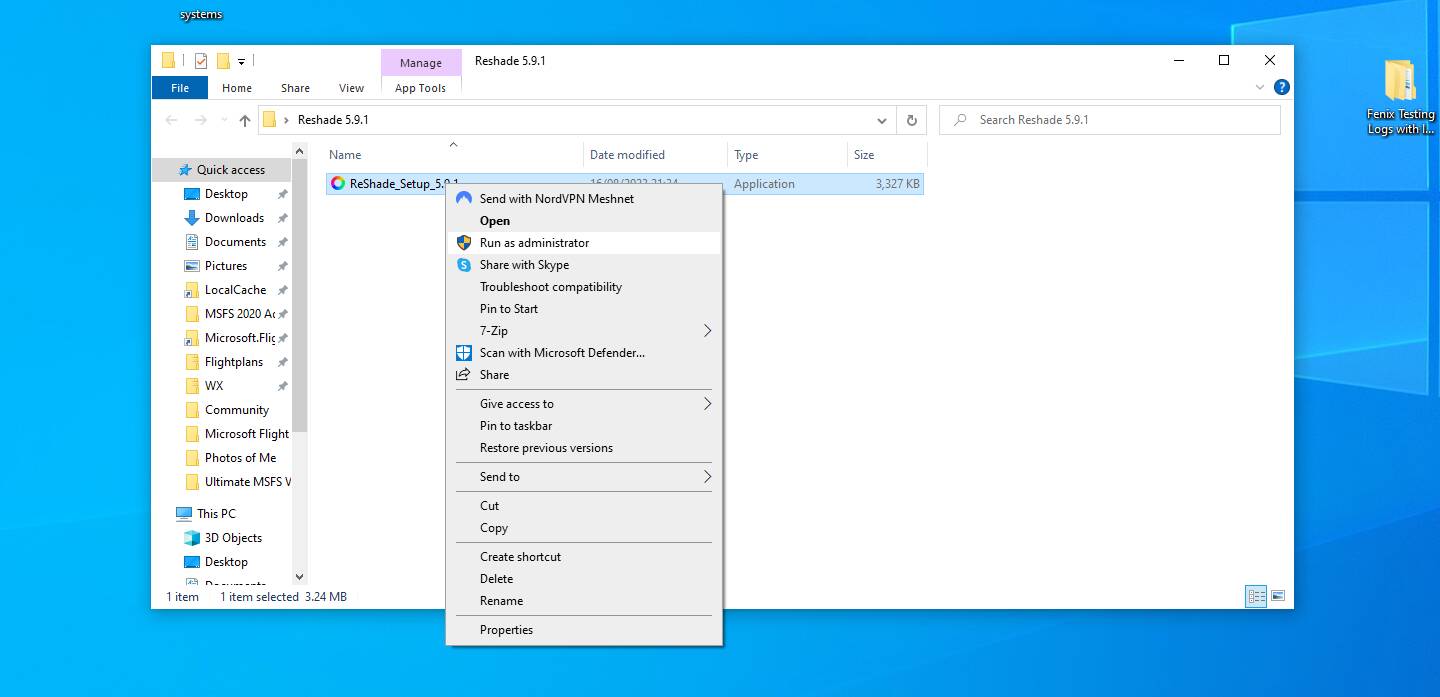1440x697 pixels.
Task: Click the breadcrumb chevron before Reshade 5.9.1
Action: (287, 120)
